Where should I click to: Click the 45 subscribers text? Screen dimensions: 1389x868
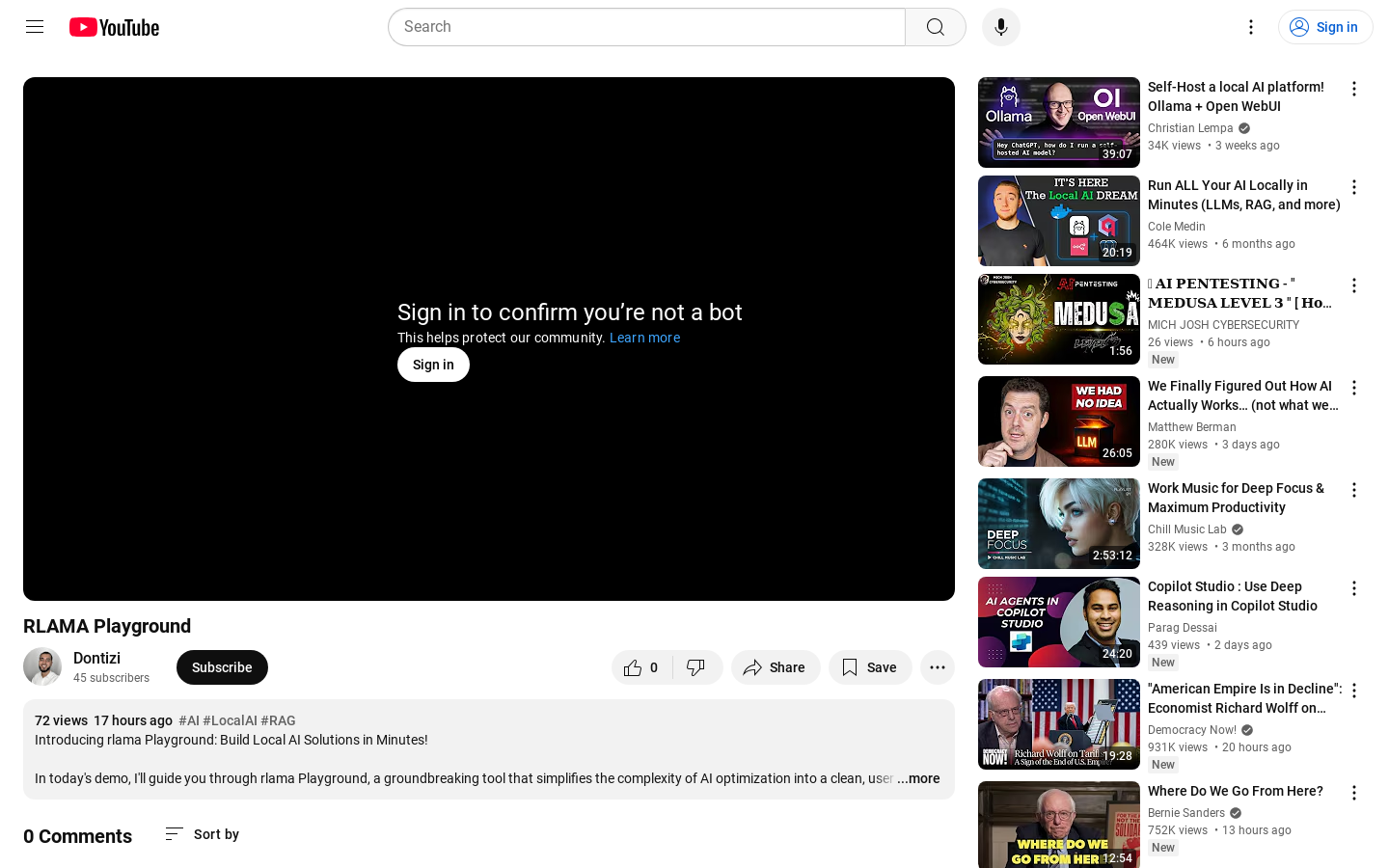coord(111,678)
